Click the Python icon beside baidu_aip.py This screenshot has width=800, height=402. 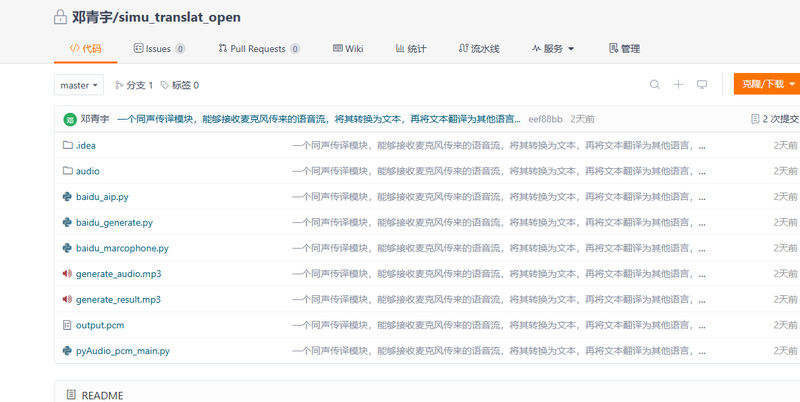click(x=67, y=196)
